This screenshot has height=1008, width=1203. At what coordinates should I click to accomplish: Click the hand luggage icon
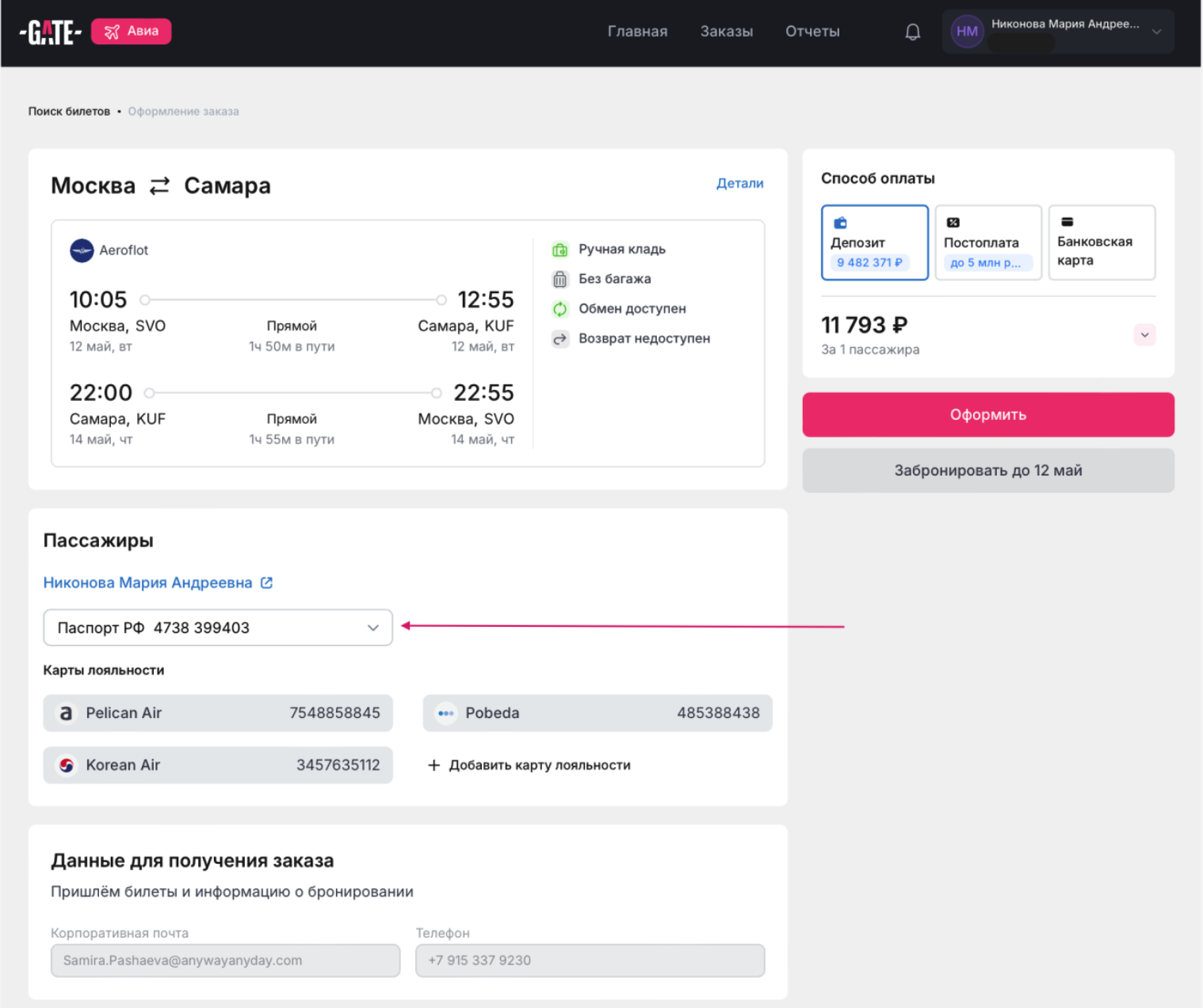[559, 250]
